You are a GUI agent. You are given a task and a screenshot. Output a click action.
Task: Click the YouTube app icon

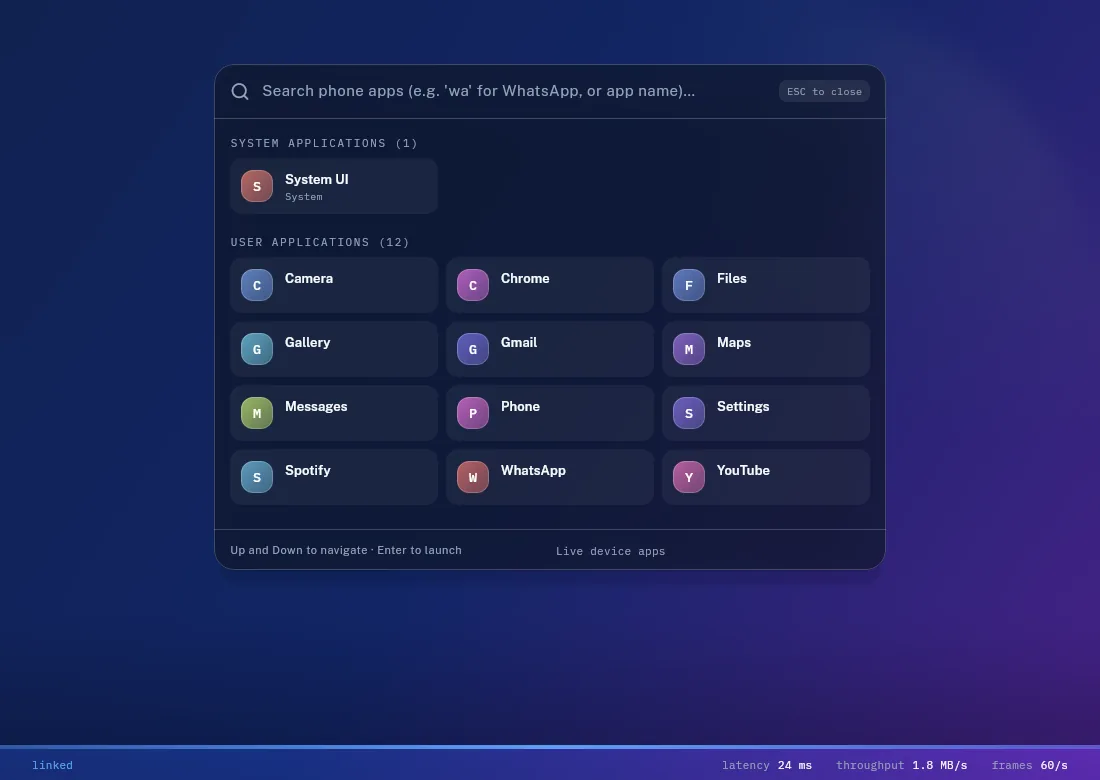(689, 476)
